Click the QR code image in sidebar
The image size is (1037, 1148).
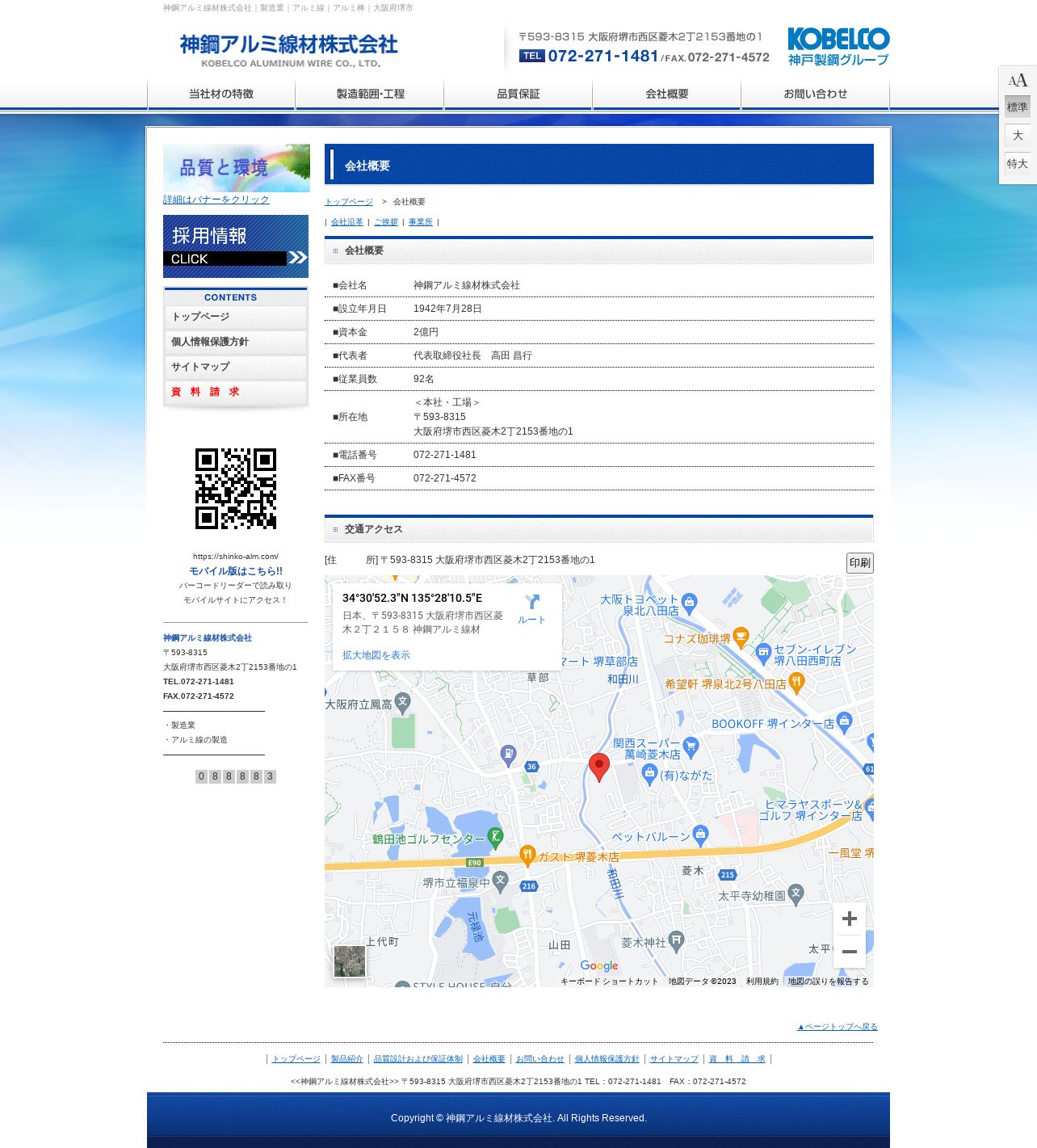point(236,489)
